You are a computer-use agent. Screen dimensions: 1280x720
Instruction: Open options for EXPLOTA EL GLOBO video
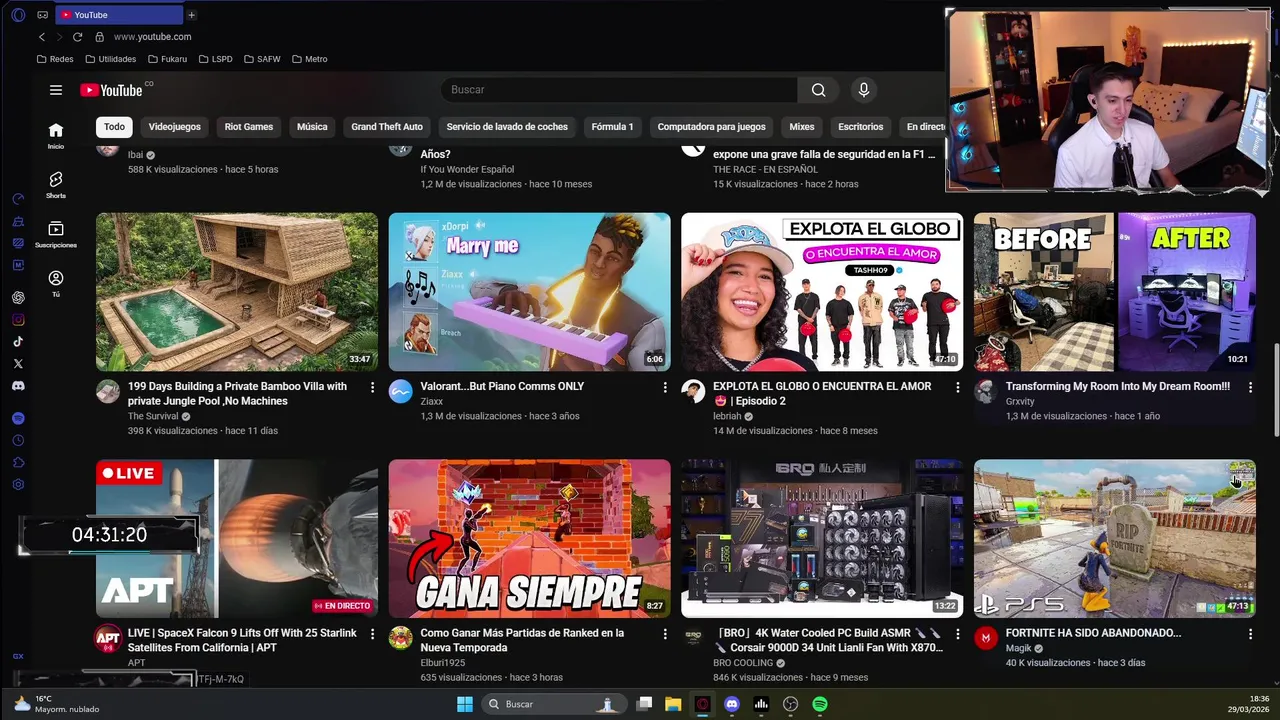point(957,387)
